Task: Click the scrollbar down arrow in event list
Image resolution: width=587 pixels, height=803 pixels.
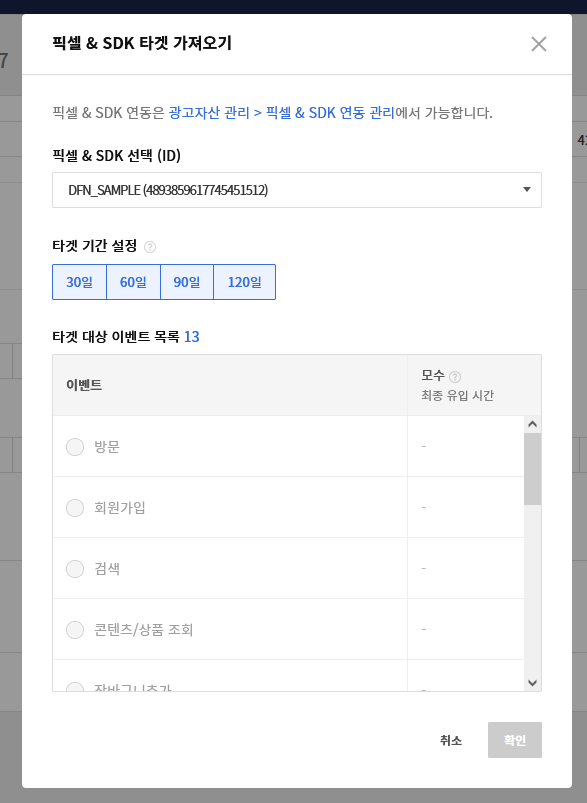Action: (532, 683)
